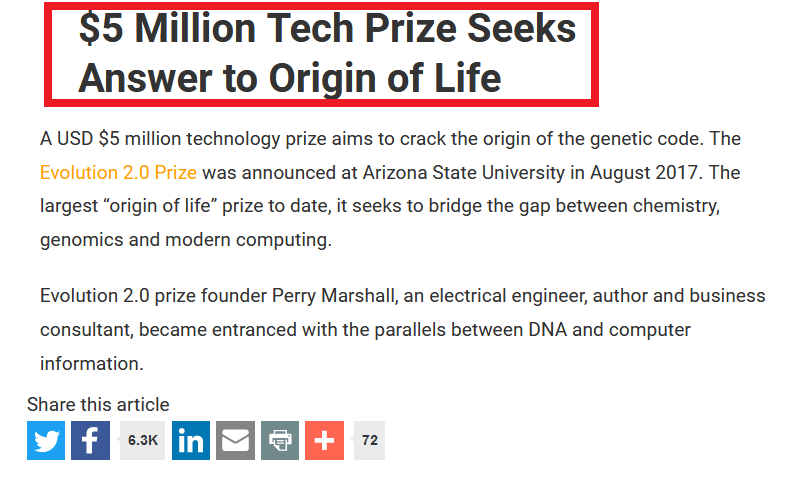Share the article on LinkedIn
The height and width of the screenshot is (479, 788).
(x=191, y=440)
